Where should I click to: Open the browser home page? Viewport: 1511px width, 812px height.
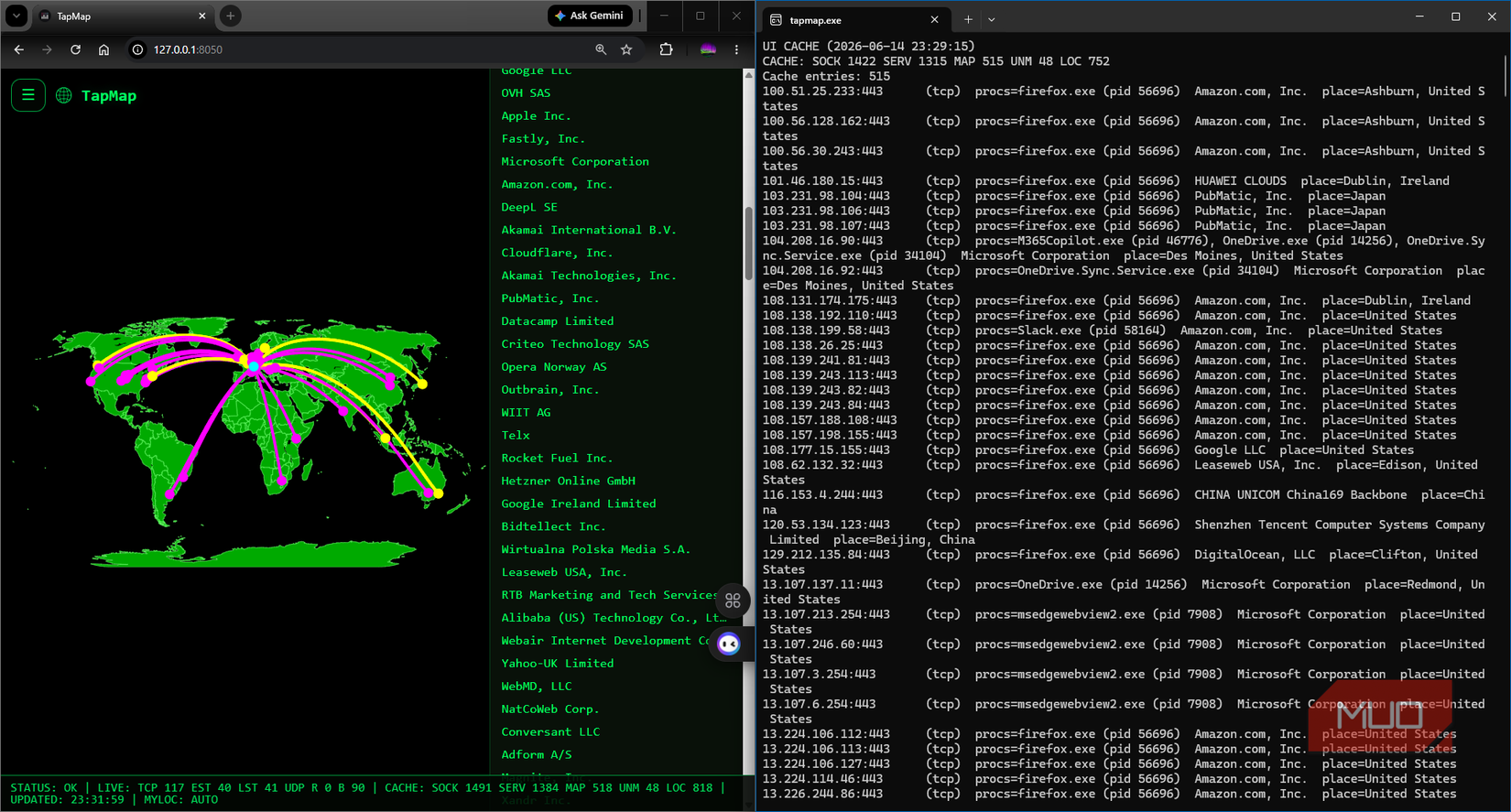coord(104,49)
